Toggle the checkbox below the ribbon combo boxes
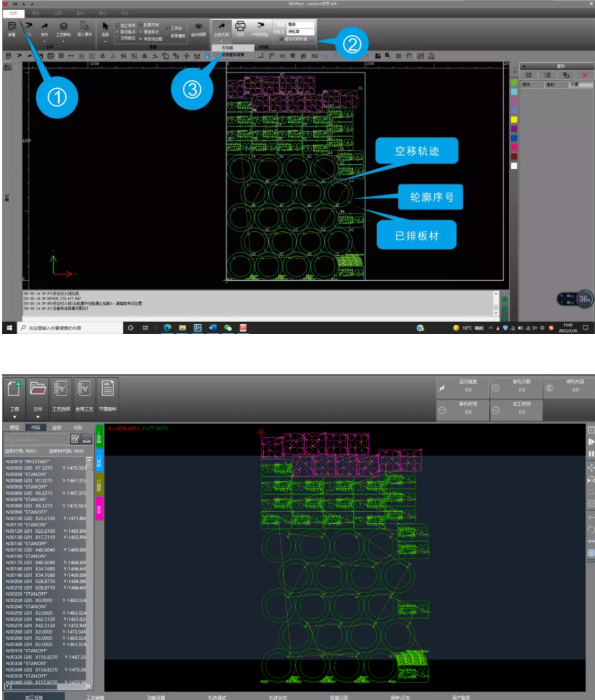Image resolution: width=595 pixels, height=700 pixels. (x=281, y=39)
